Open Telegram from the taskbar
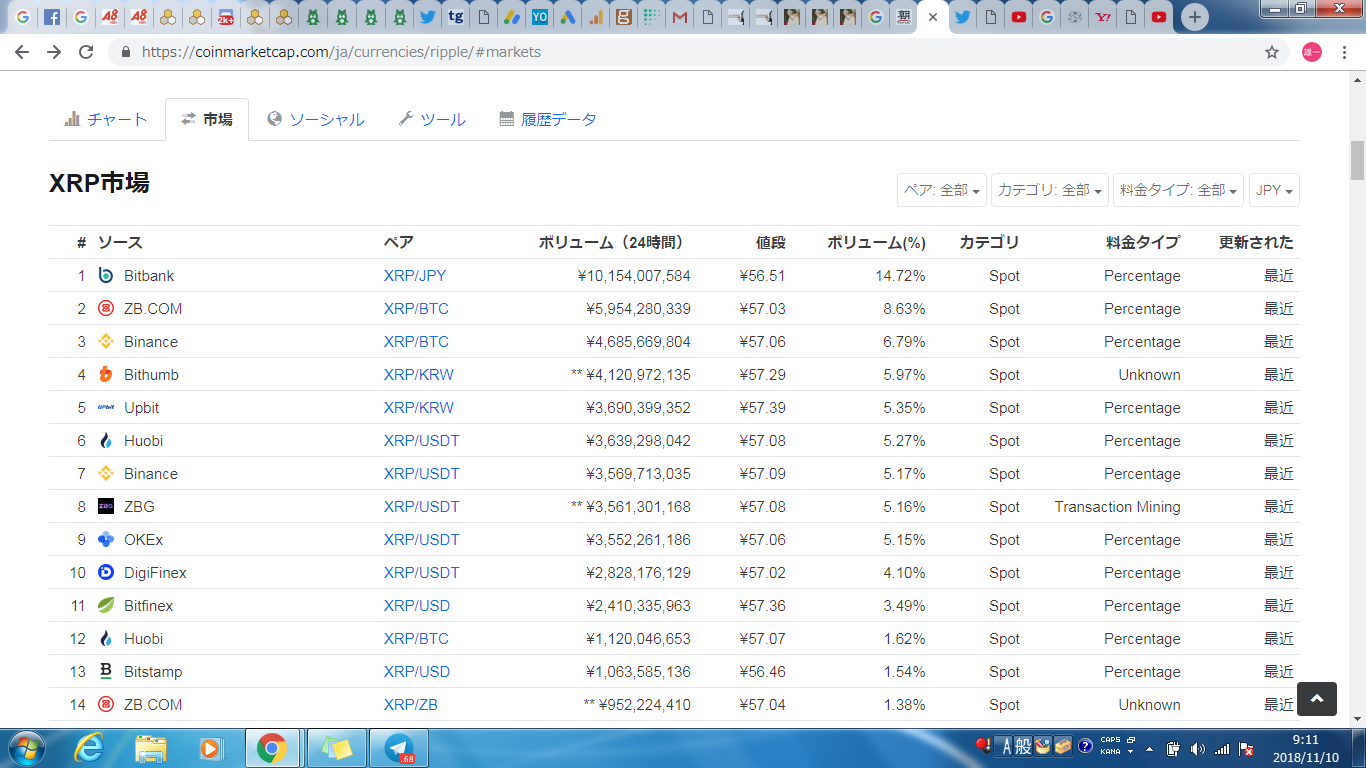The height and width of the screenshot is (768, 1366). point(400,748)
